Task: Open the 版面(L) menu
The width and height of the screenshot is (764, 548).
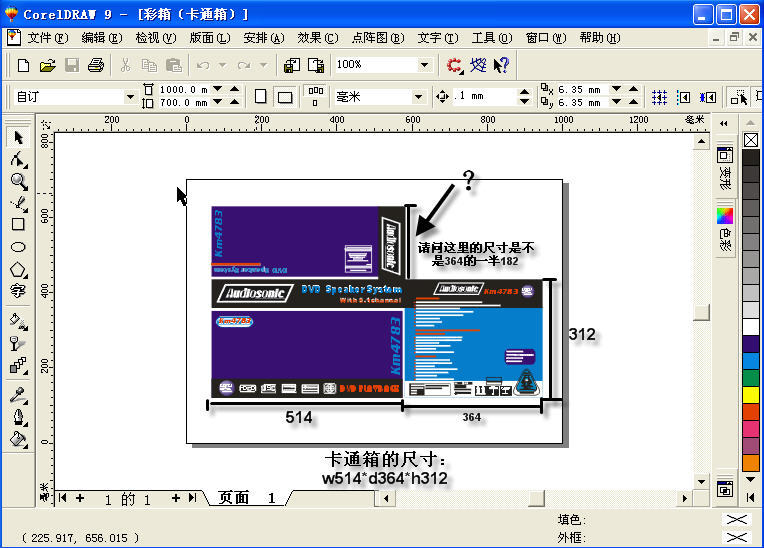Action: coord(210,38)
